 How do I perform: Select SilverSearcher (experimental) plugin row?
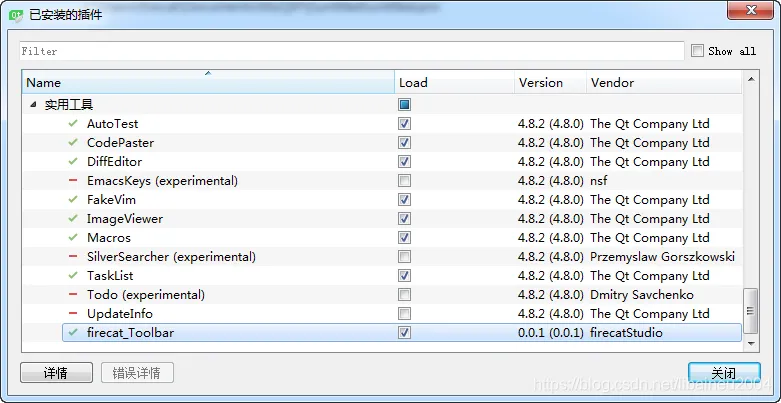click(x=382, y=257)
